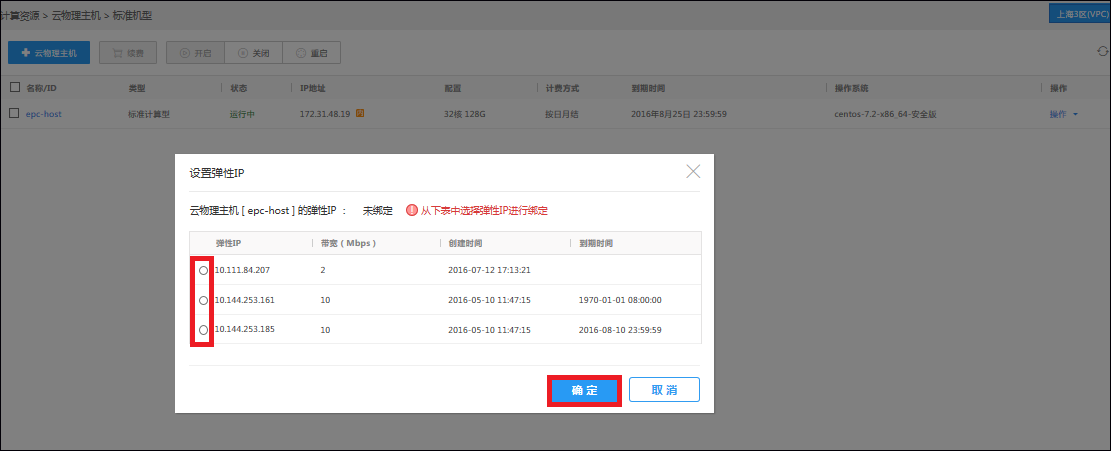Click the plus icon on 云物理主机 button
This screenshot has height=451, width=1111.
click(25, 52)
